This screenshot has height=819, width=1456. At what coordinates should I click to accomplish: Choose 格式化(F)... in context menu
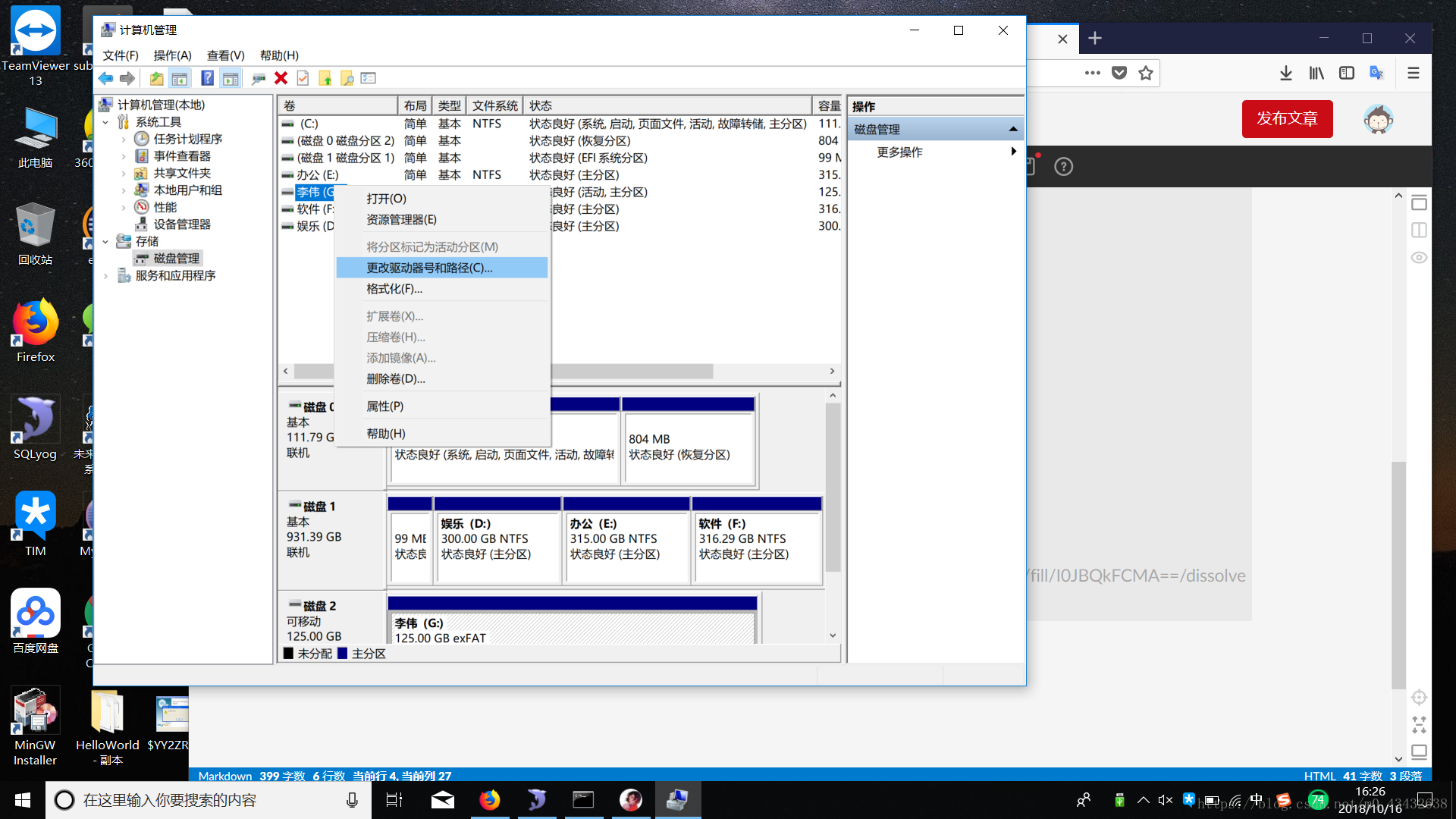pyautogui.click(x=442, y=289)
